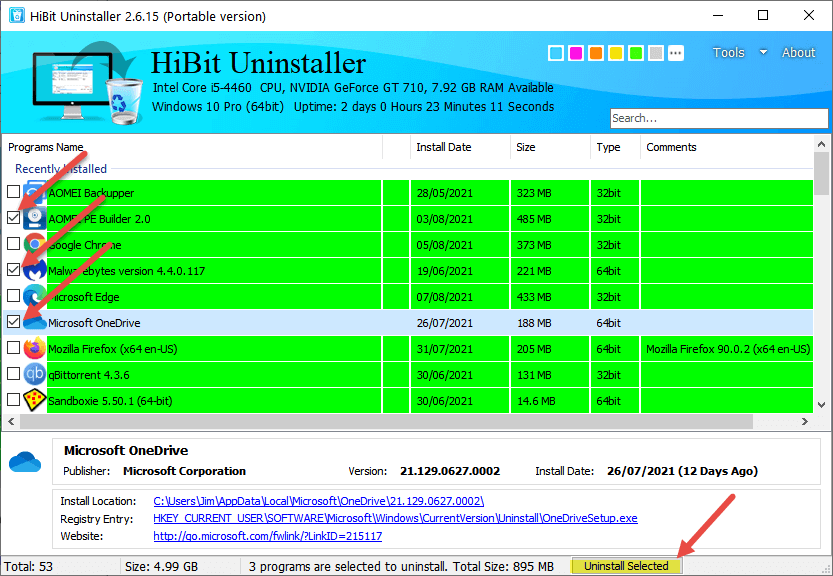
Task: Click the AOMEI PE Builder disc icon
Action: coord(35,218)
